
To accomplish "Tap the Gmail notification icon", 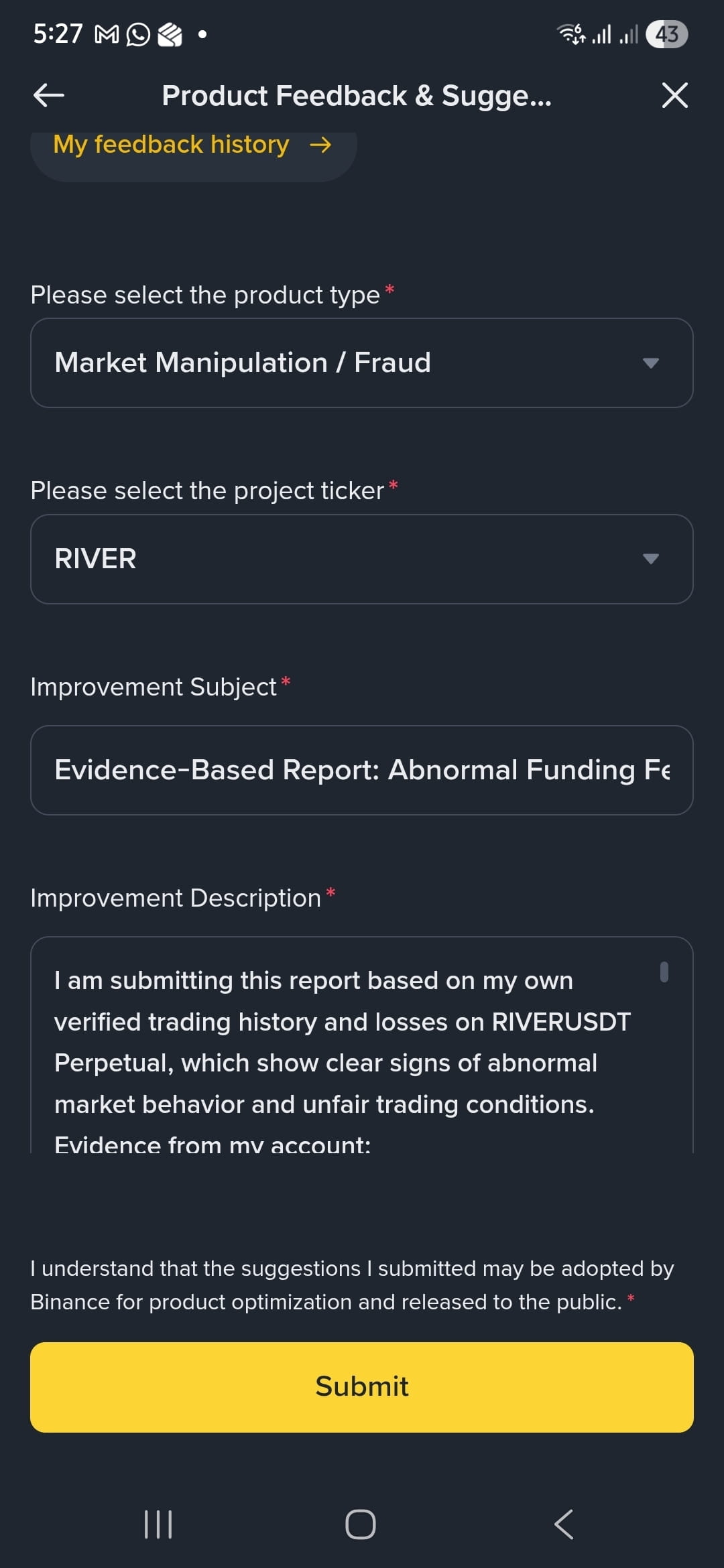I will (x=107, y=34).
